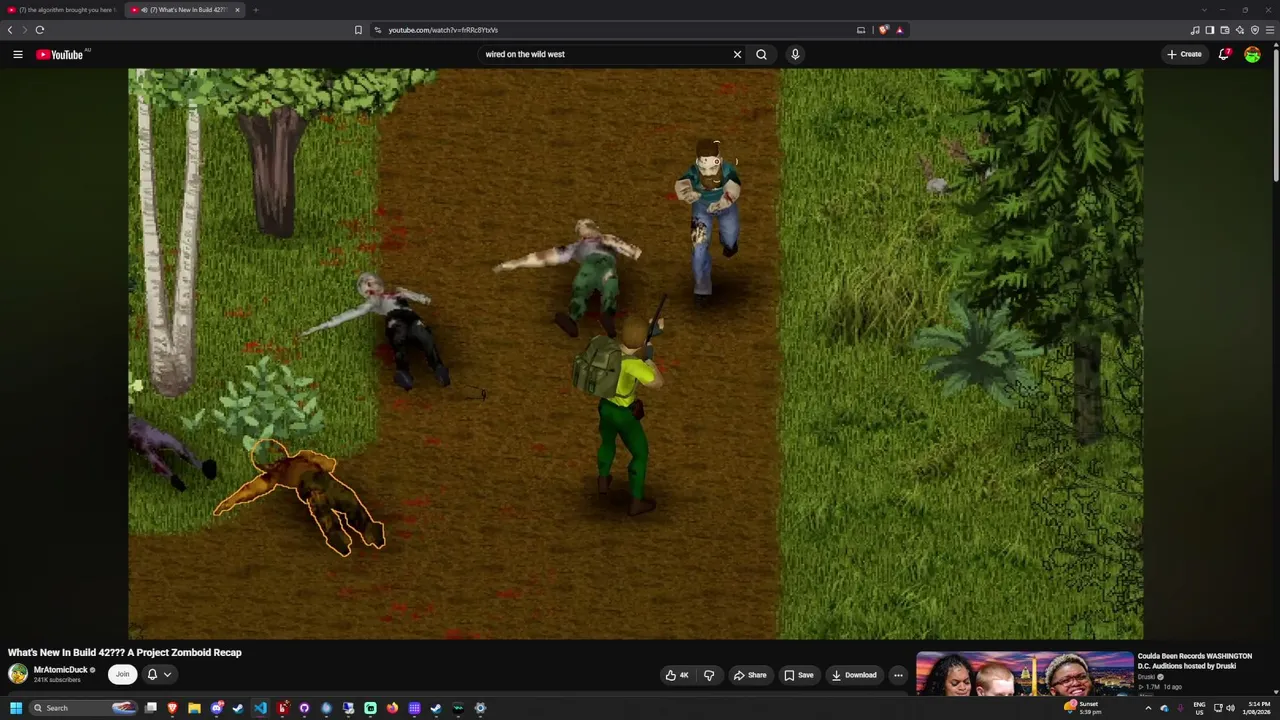Bookmark this page with the bookmark icon
The width and height of the screenshot is (1280, 720).
(x=358, y=30)
